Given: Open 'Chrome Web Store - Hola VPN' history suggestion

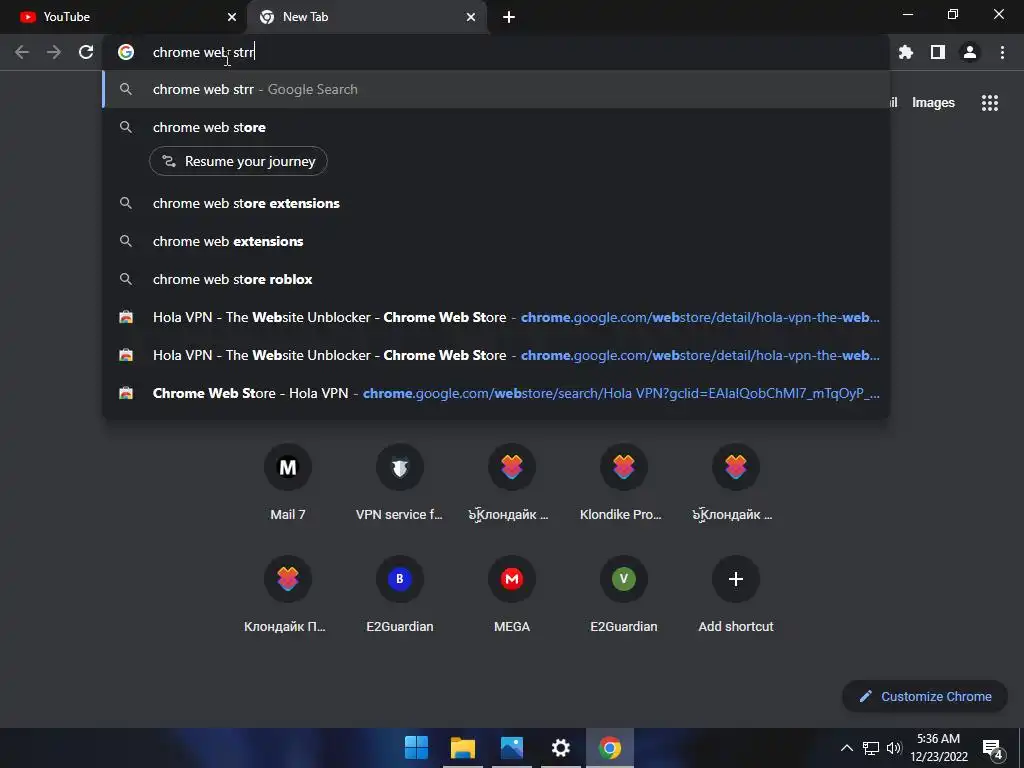Looking at the screenshot, I should (x=496, y=393).
